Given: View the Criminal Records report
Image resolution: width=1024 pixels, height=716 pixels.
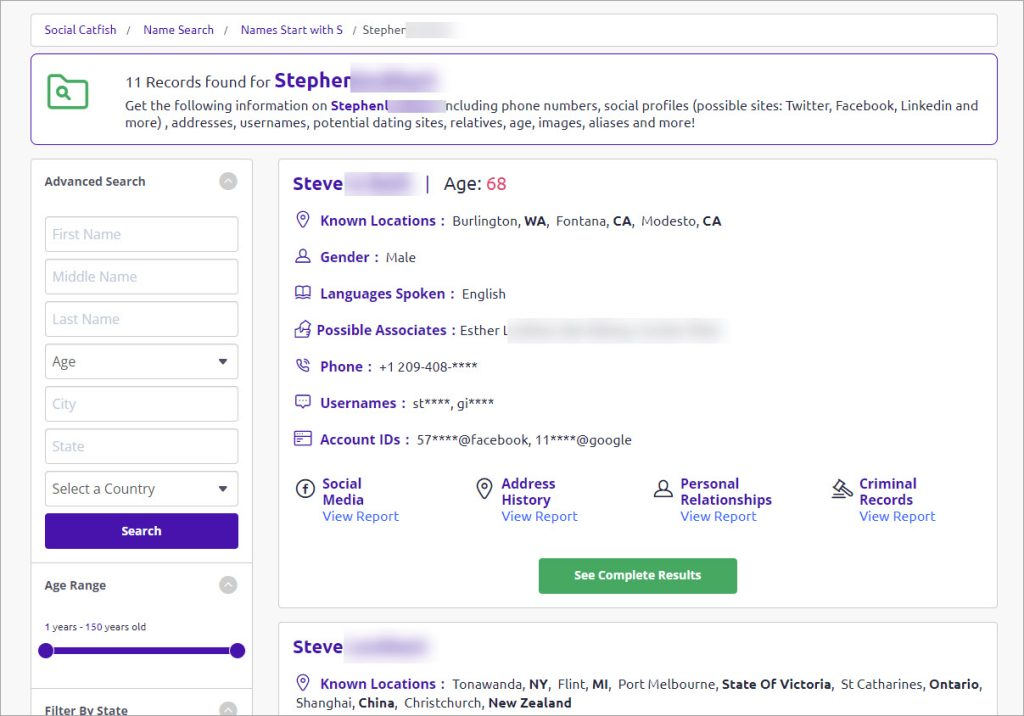Looking at the screenshot, I should pyautogui.click(x=897, y=516).
